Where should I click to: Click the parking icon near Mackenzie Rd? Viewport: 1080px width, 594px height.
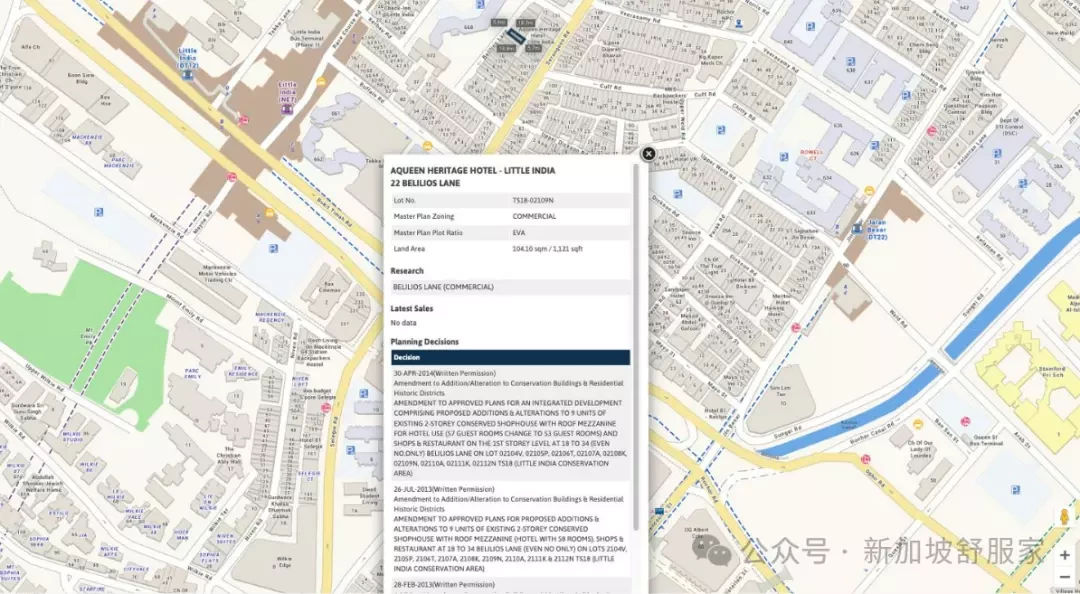(99, 212)
